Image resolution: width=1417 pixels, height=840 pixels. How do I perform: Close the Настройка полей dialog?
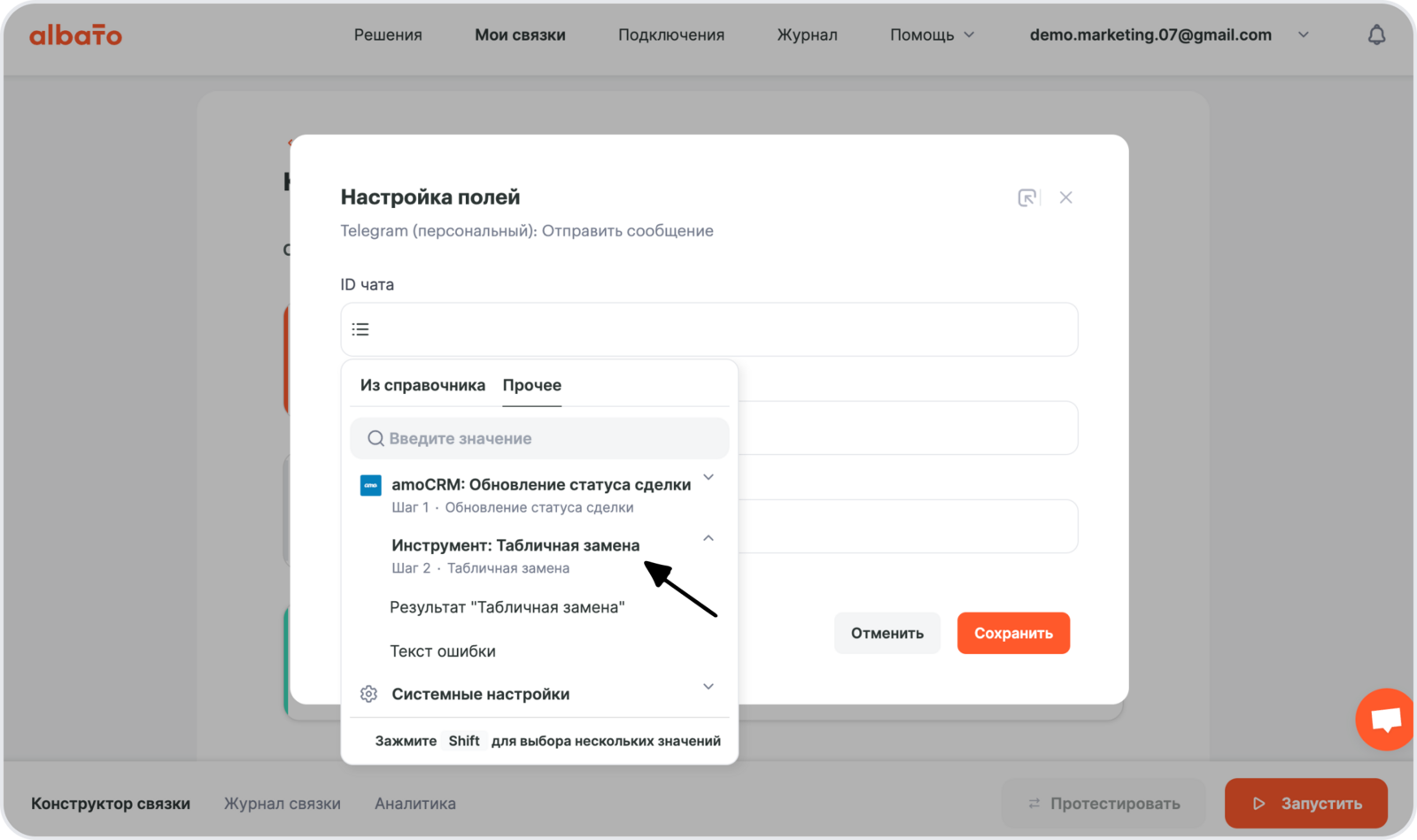1066,197
